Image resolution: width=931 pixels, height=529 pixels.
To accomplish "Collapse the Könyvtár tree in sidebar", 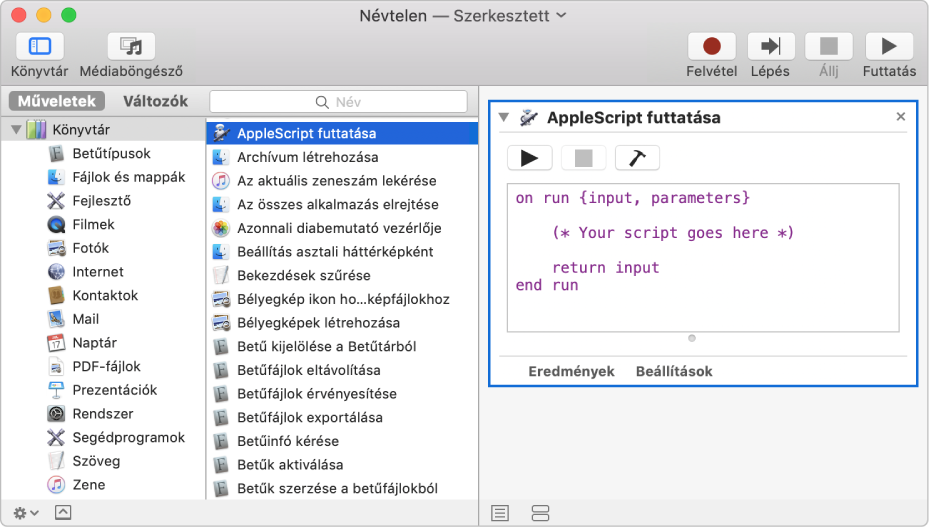I will [16, 129].
